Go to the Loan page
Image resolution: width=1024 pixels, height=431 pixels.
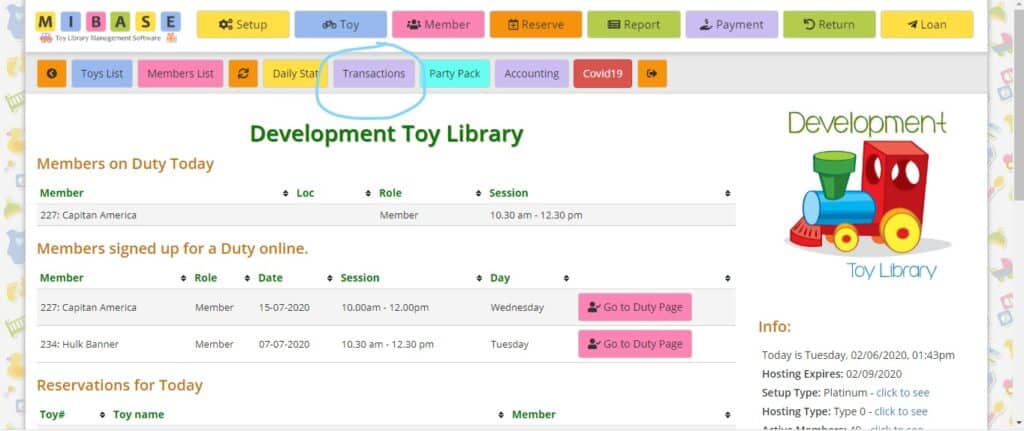(x=927, y=25)
